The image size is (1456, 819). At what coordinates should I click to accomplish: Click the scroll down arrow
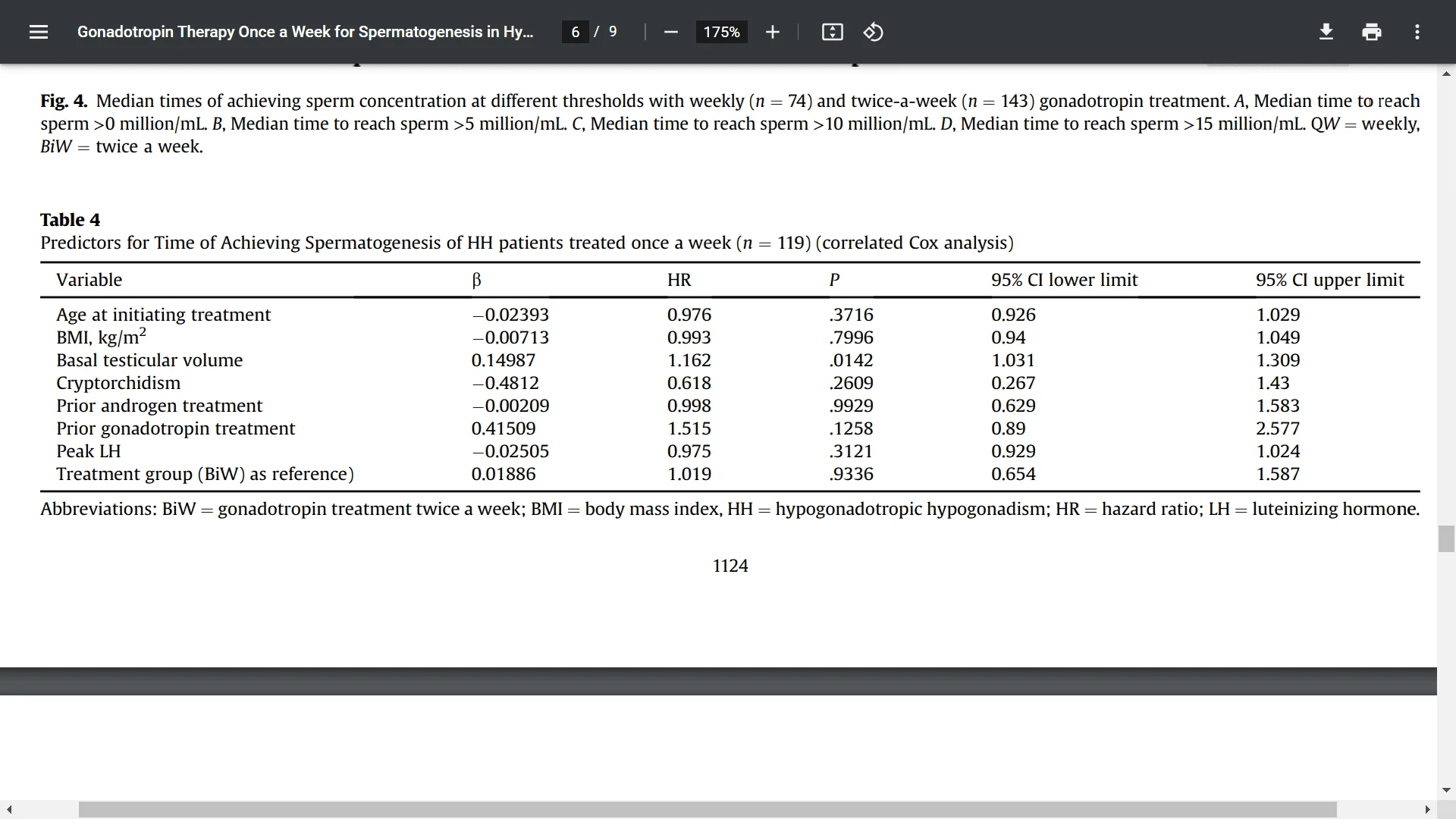[1446, 789]
